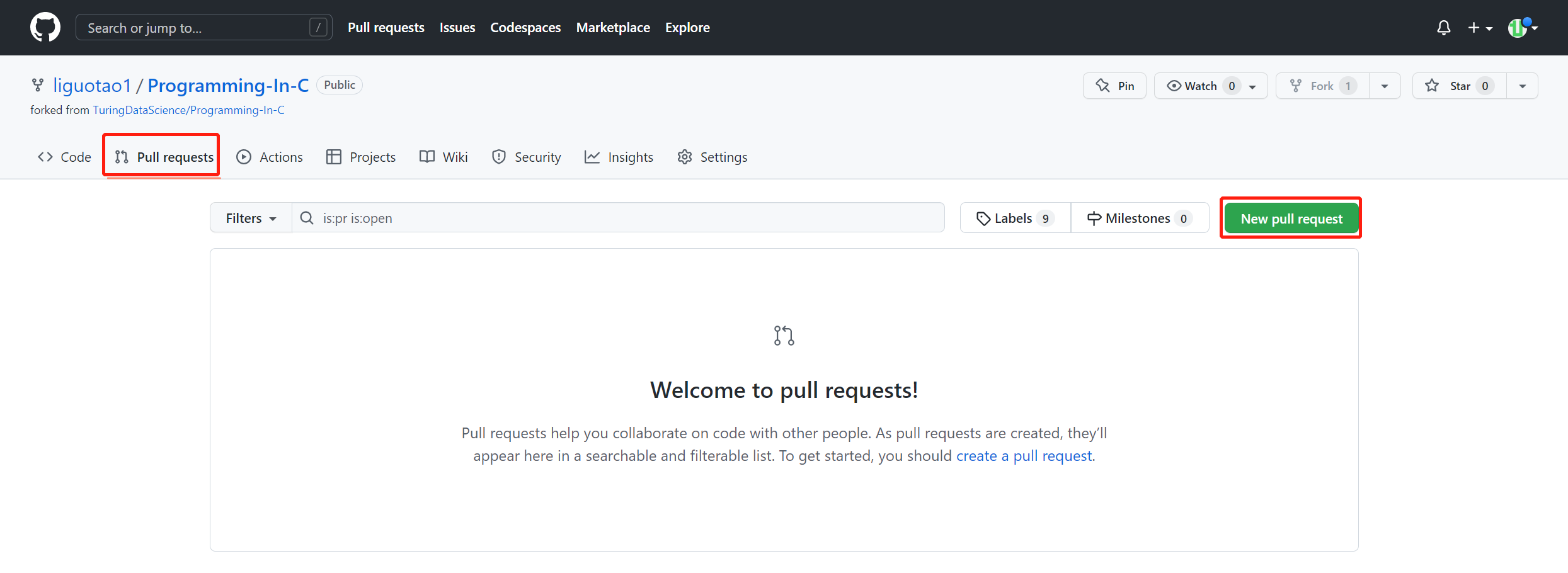
Task: Pin this repository
Action: 1114,86
